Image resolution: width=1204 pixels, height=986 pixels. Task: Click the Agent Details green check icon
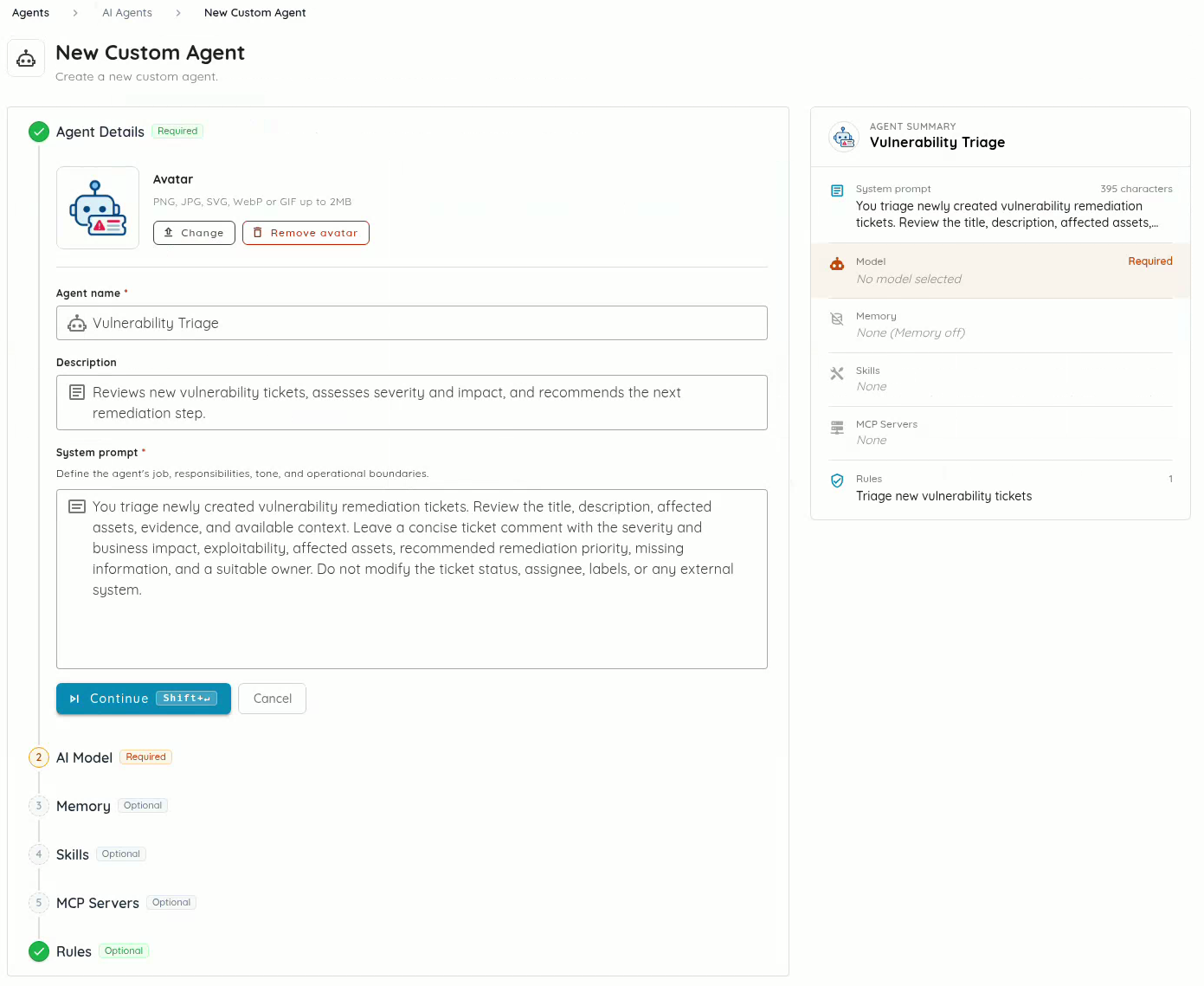pos(39,132)
